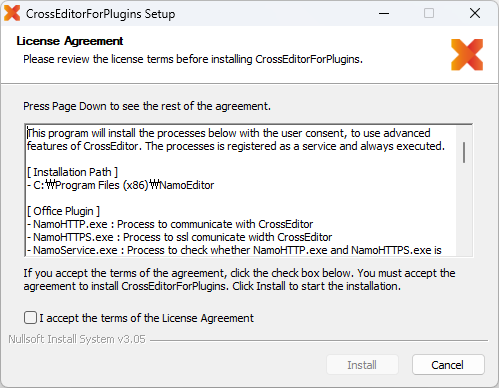This screenshot has height=388, width=499.
Task: Click the CrossEditor icon in the title bar
Action: click(x=12, y=13)
